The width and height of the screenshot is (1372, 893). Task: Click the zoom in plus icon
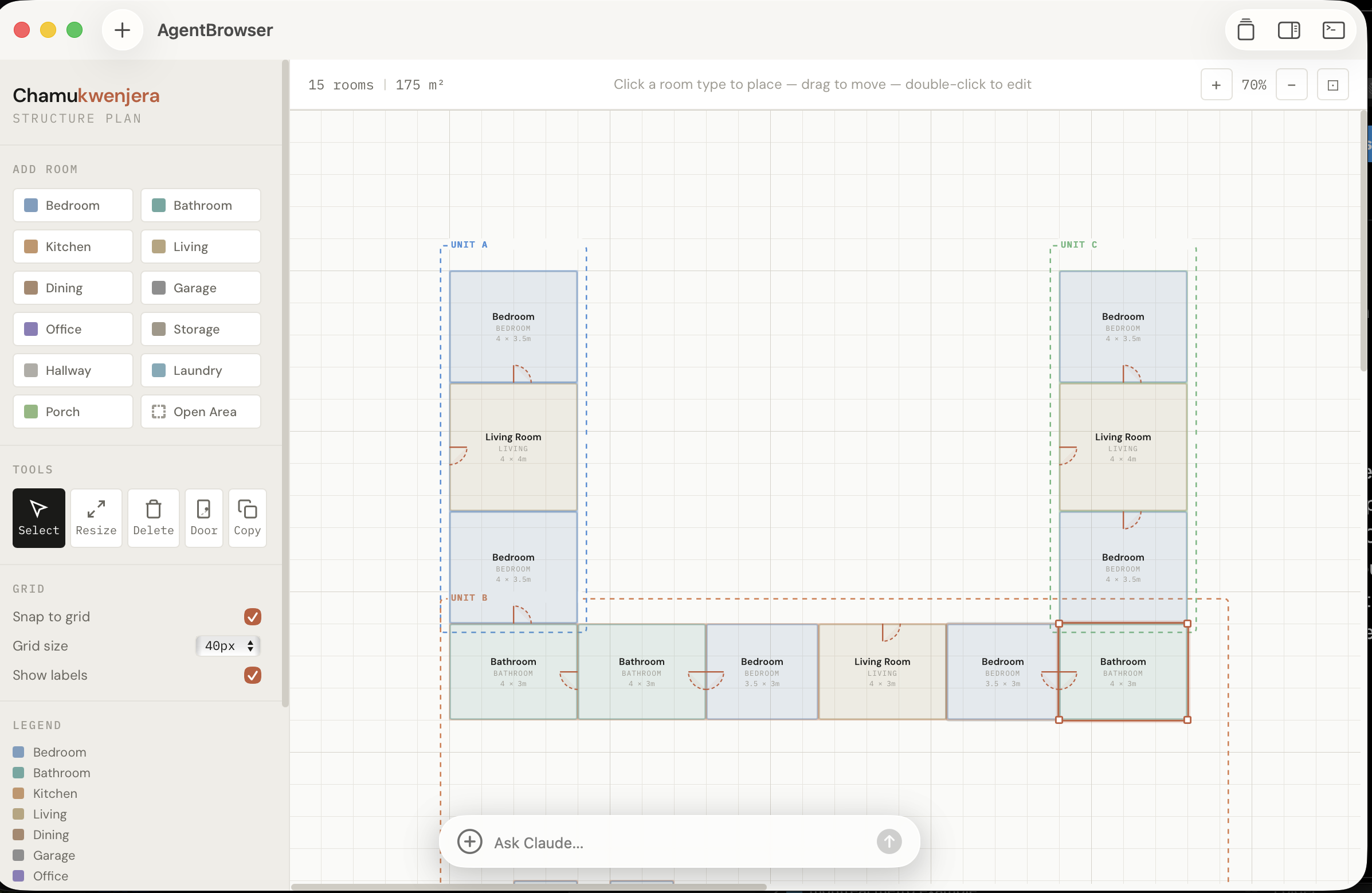click(x=1216, y=84)
